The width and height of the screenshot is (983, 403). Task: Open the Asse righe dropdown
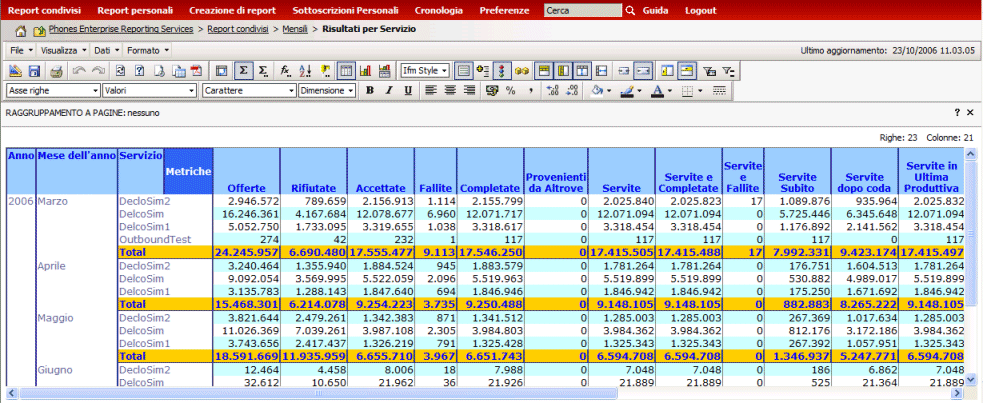(x=53, y=90)
